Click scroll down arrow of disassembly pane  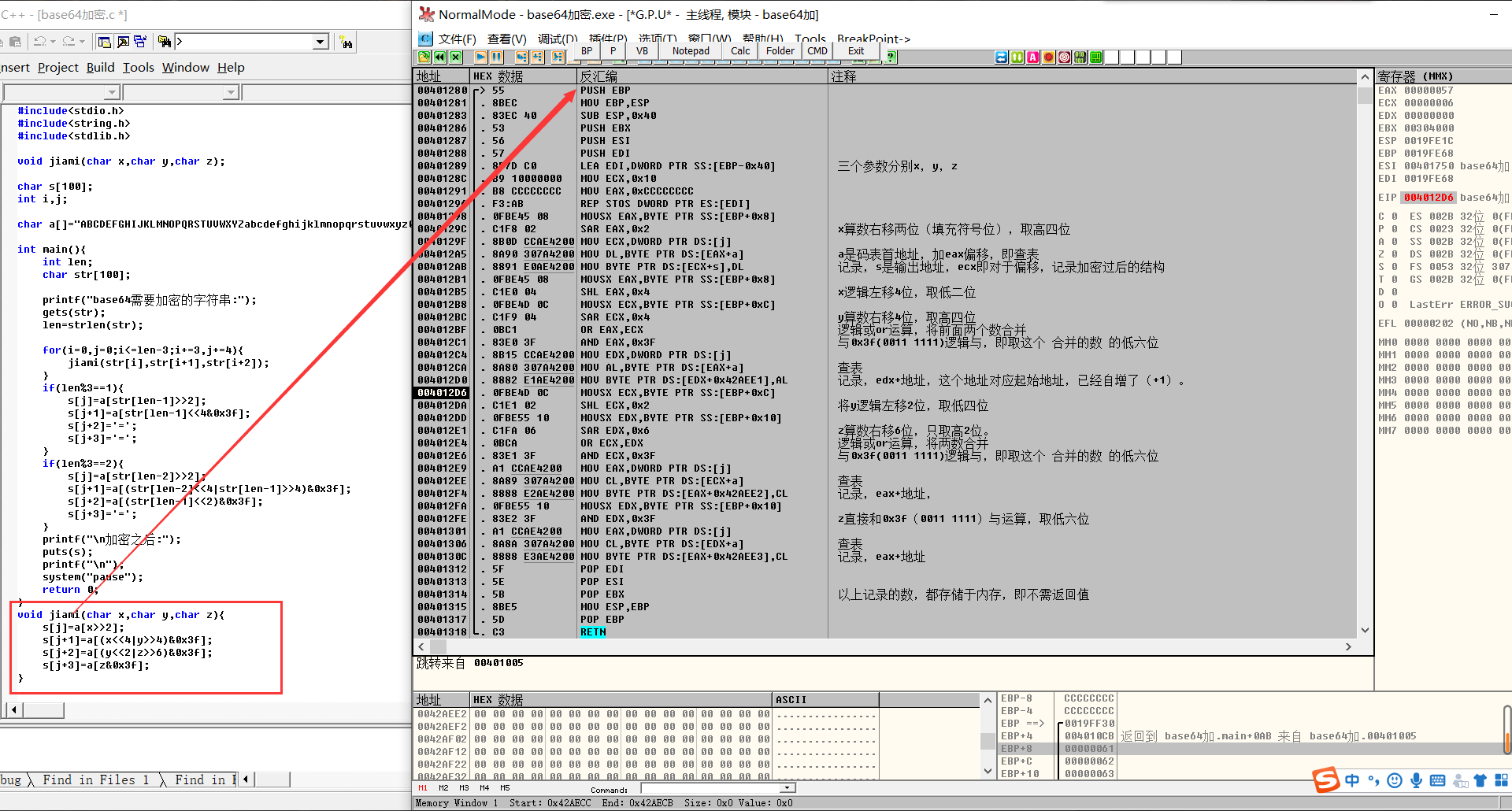[x=1365, y=630]
